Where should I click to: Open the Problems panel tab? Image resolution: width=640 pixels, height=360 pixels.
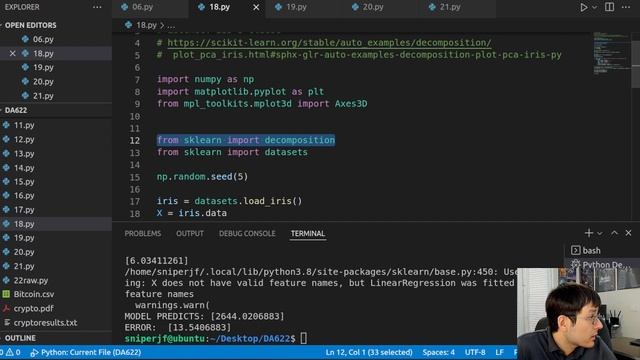pyautogui.click(x=143, y=233)
